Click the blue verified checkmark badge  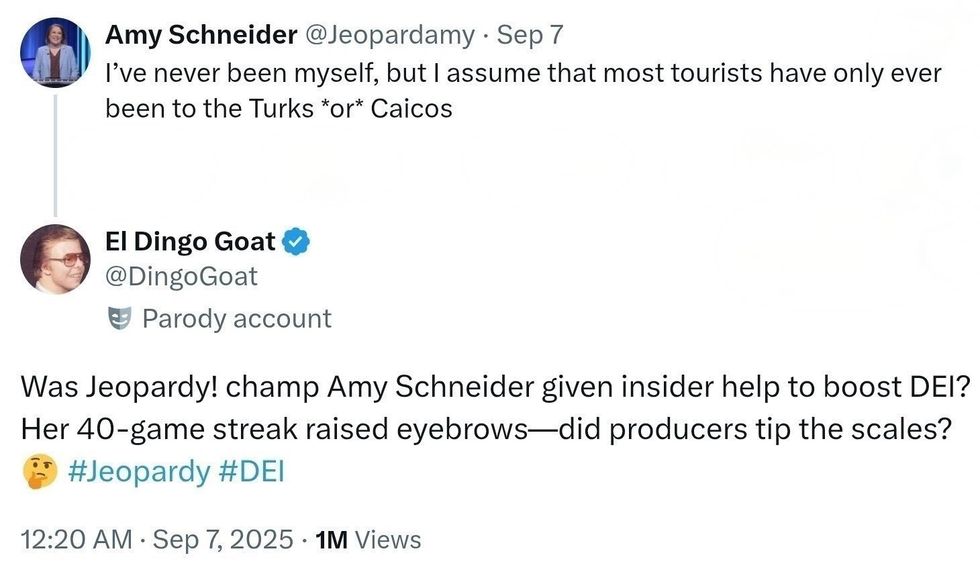(297, 241)
